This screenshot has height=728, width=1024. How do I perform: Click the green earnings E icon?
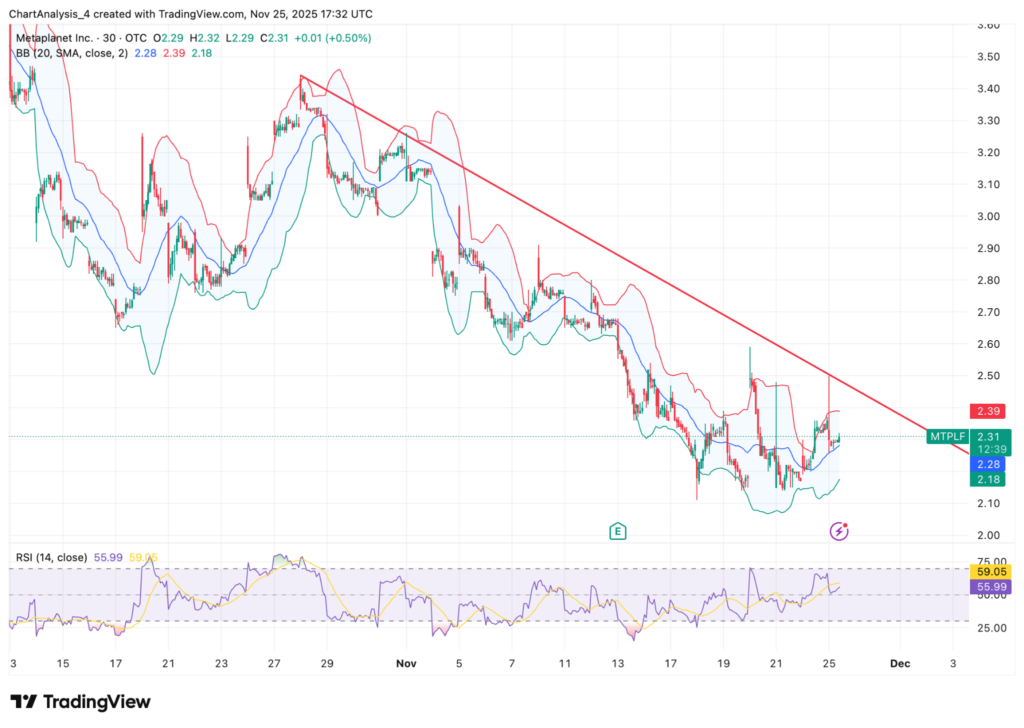point(618,531)
